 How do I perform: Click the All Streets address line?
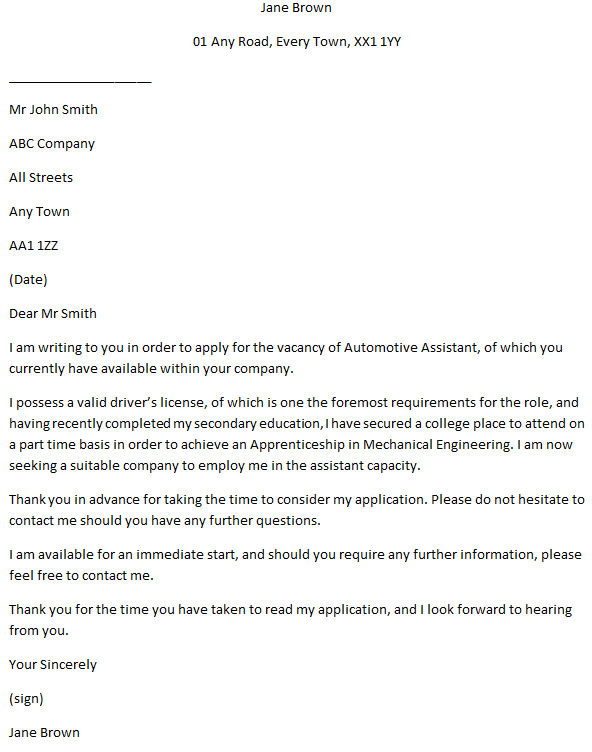[x=41, y=177]
